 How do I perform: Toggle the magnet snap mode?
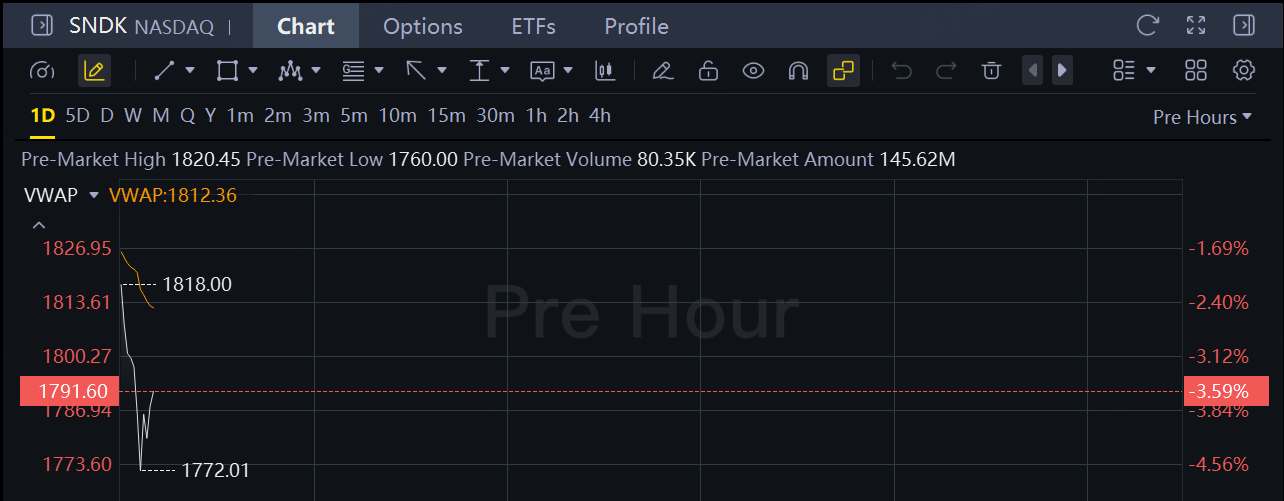click(798, 70)
